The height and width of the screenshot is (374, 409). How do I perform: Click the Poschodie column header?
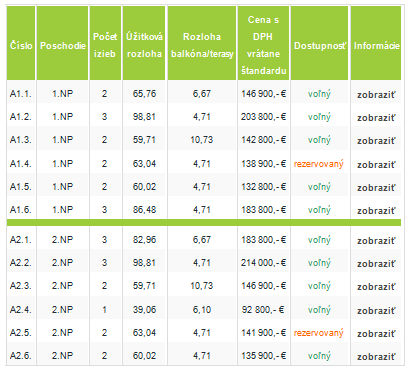pyautogui.click(x=63, y=45)
